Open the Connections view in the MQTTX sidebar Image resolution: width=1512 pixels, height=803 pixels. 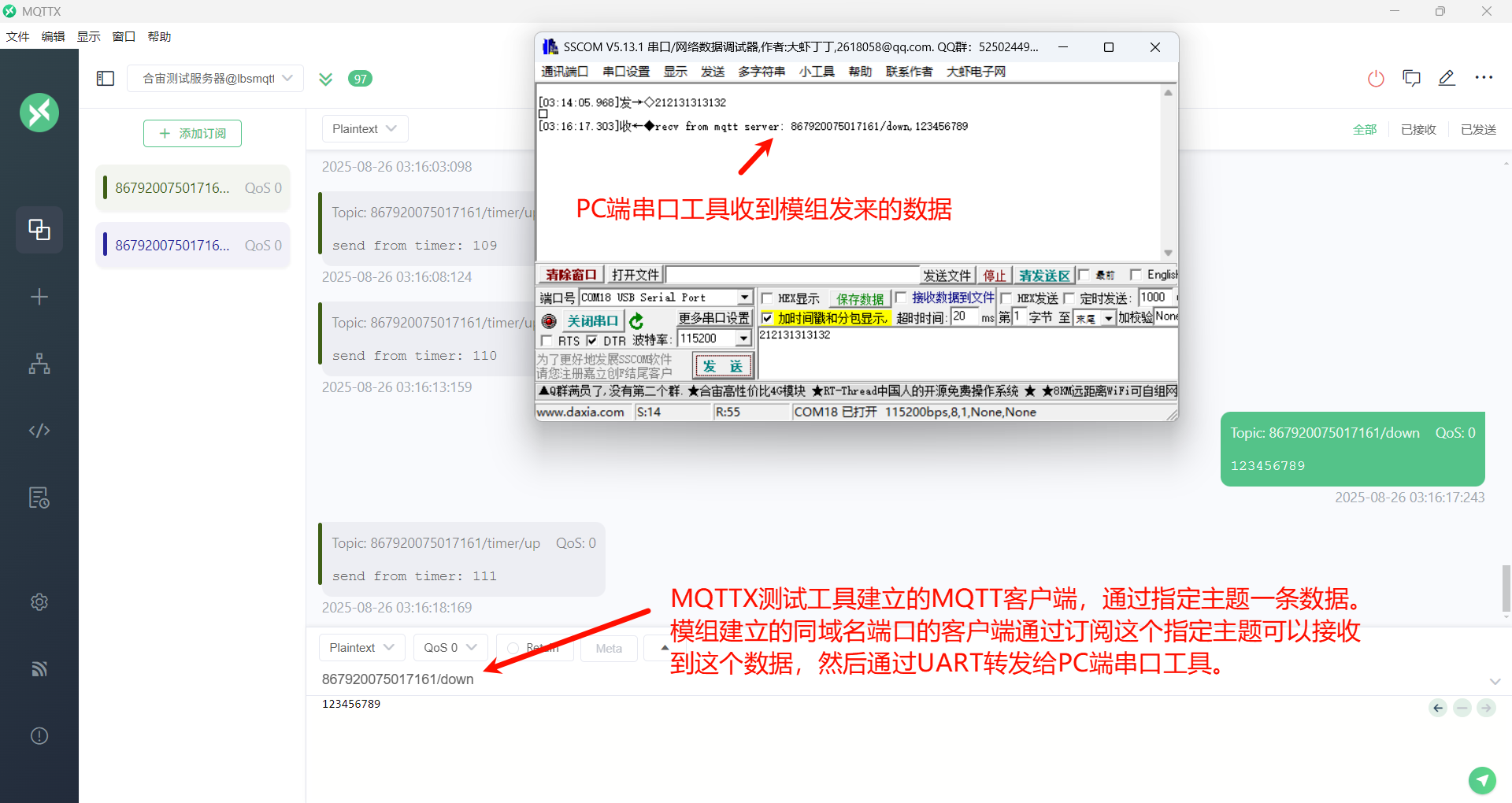(39, 230)
